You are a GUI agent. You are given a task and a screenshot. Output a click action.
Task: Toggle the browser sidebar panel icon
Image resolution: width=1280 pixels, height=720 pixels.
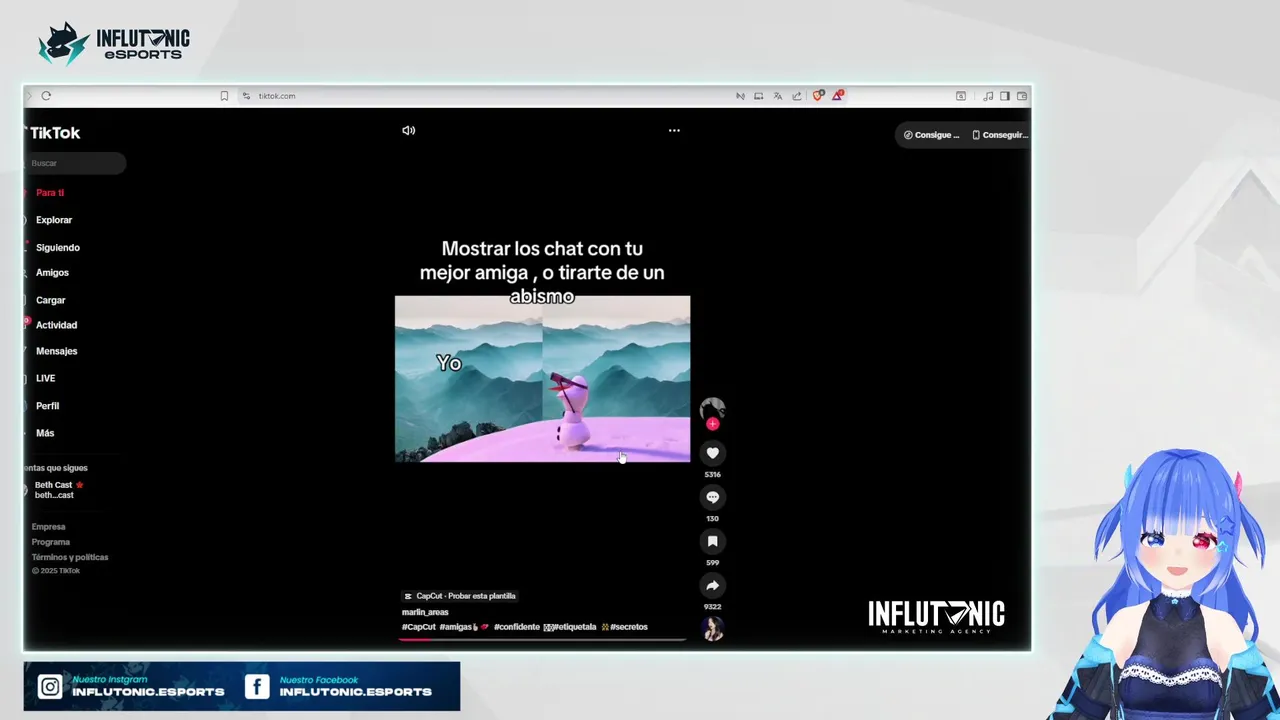point(1005,96)
